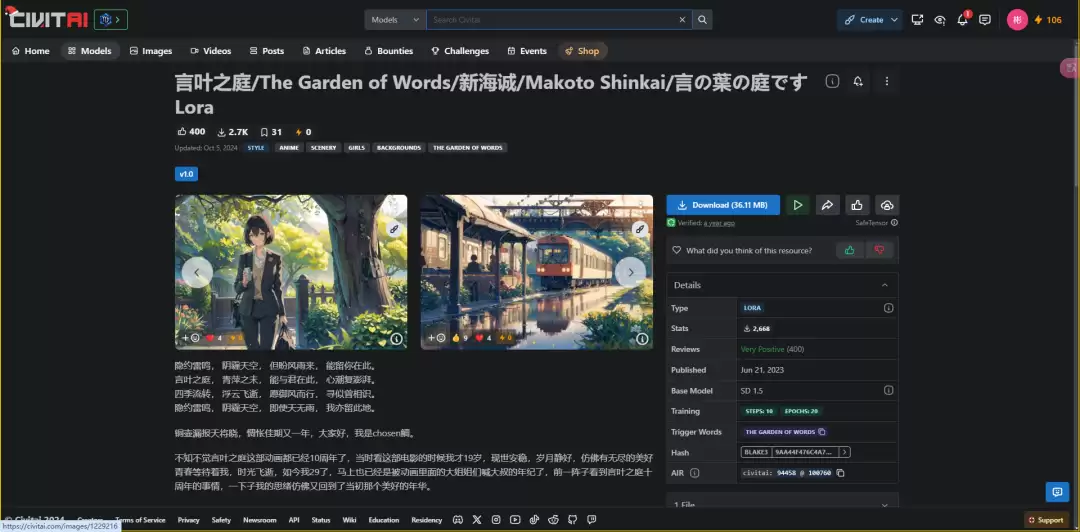The height and width of the screenshot is (532, 1080).
Task: Open the three-dot more options menu
Action: coord(886,81)
